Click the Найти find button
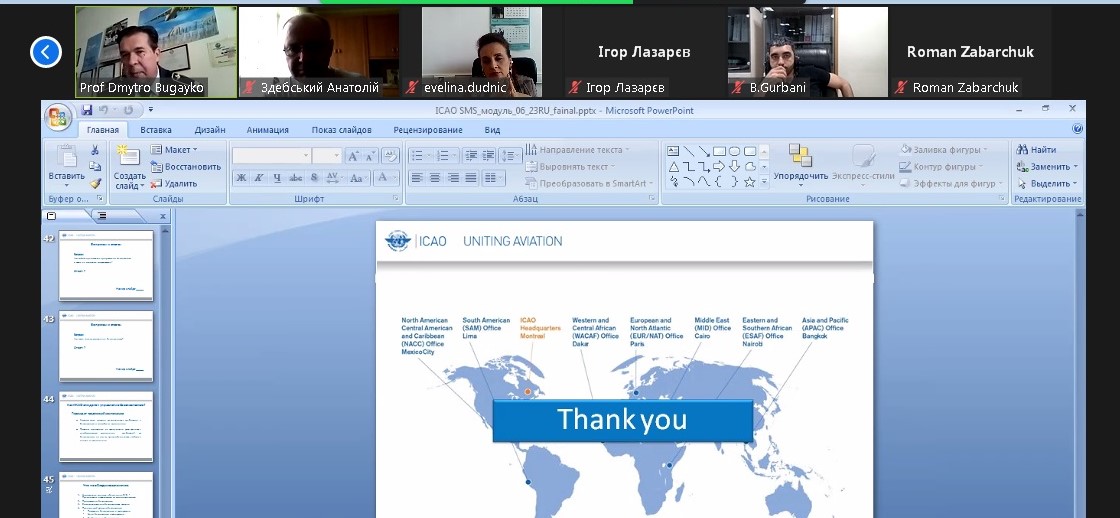Viewport: 1120px width, 518px height. point(1036,150)
